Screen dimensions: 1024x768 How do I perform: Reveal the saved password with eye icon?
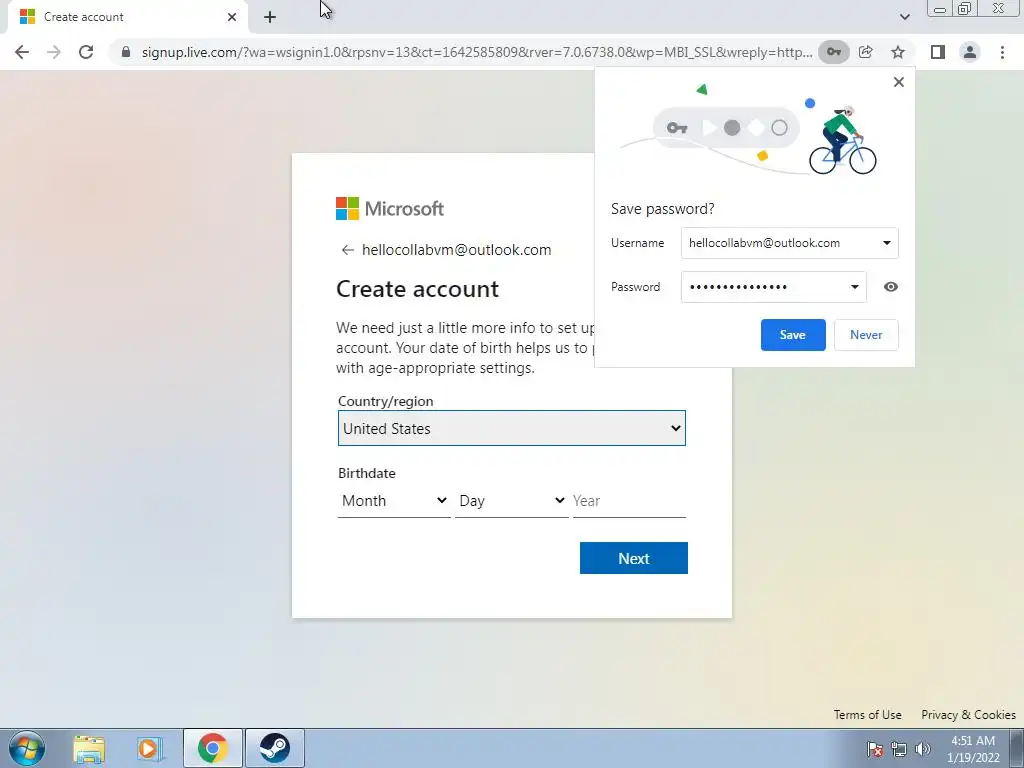[x=890, y=287]
